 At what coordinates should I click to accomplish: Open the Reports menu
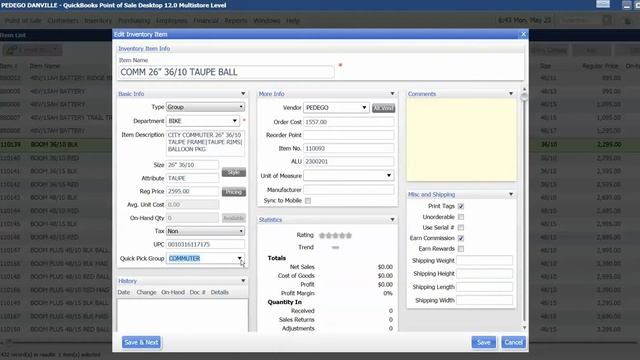[236, 20]
